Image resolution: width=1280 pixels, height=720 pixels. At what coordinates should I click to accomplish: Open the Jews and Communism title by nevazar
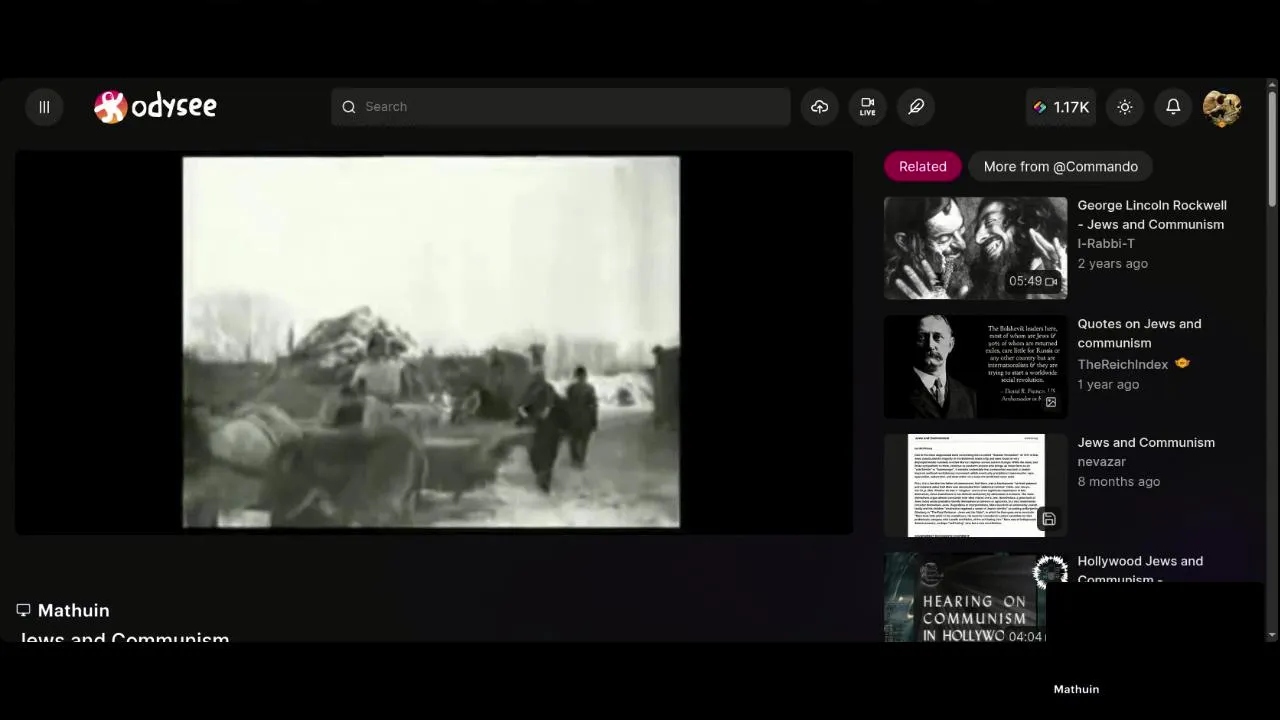pos(1146,443)
